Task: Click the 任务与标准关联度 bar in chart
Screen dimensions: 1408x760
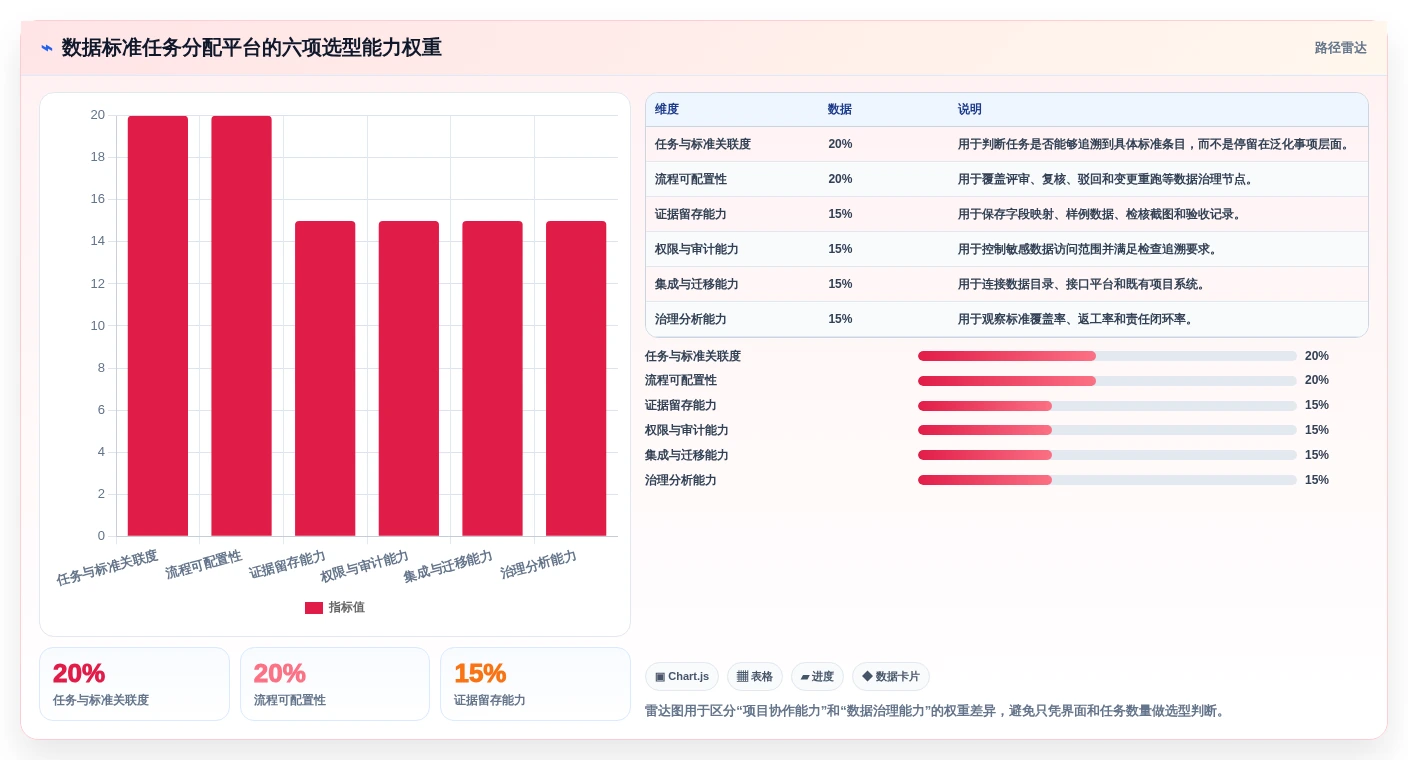Action: click(158, 326)
